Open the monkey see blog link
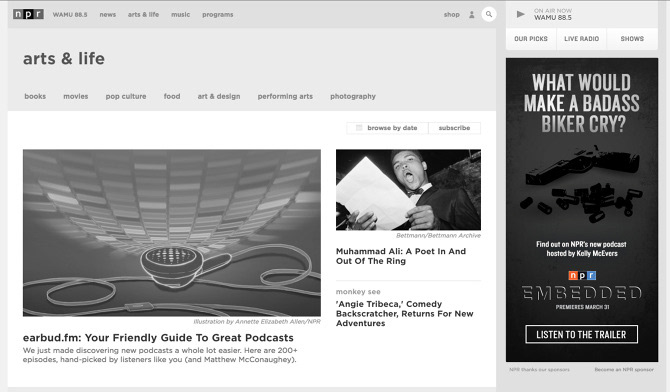Screen dimensions: 670x392 (x=358, y=292)
